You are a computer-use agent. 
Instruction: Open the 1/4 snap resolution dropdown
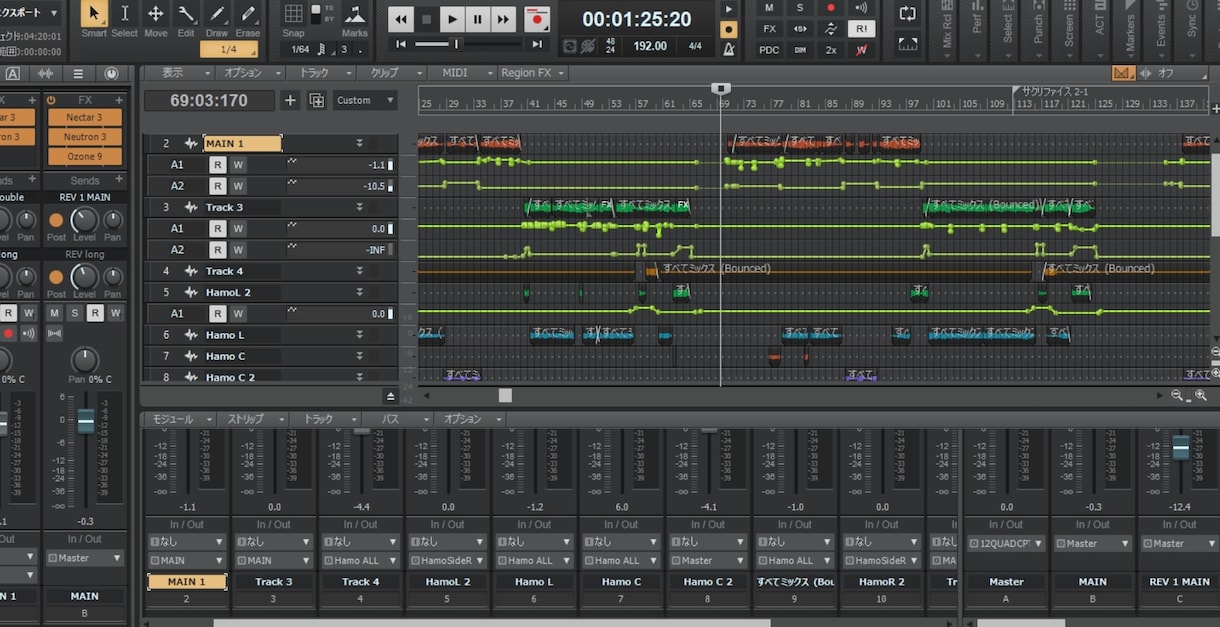(229, 49)
